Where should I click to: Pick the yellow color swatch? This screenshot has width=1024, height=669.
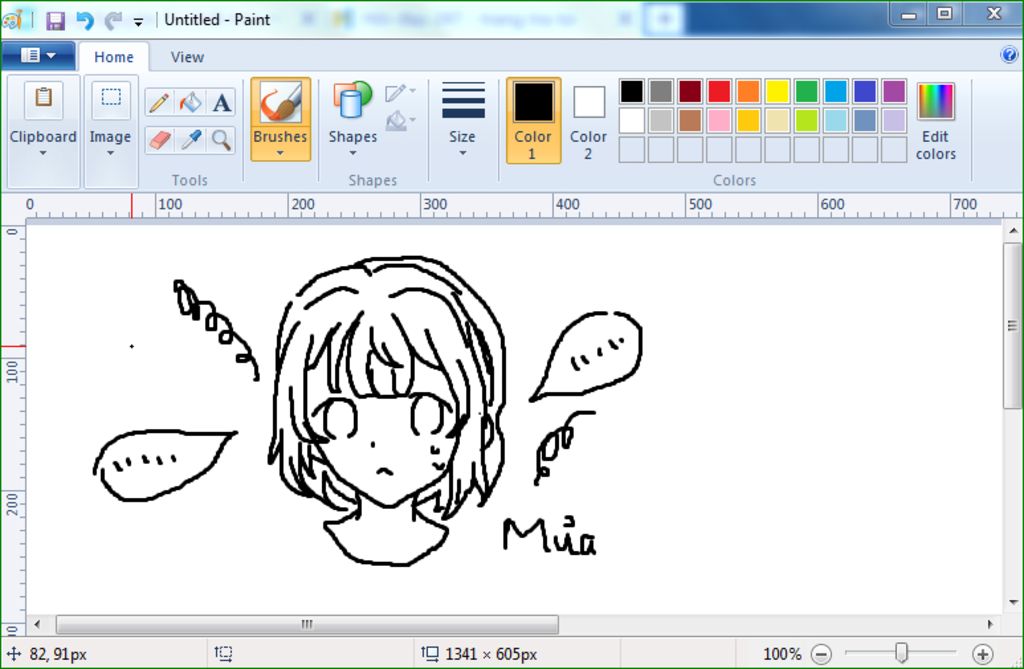[777, 91]
